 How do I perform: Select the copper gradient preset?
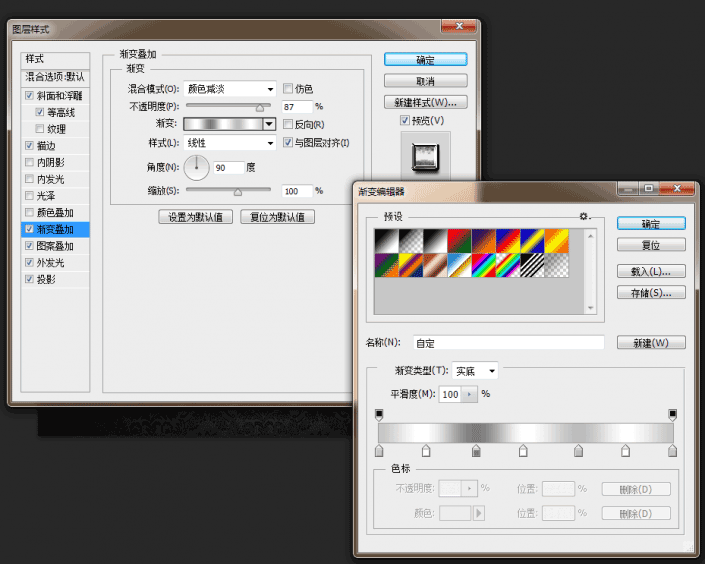coord(435,265)
